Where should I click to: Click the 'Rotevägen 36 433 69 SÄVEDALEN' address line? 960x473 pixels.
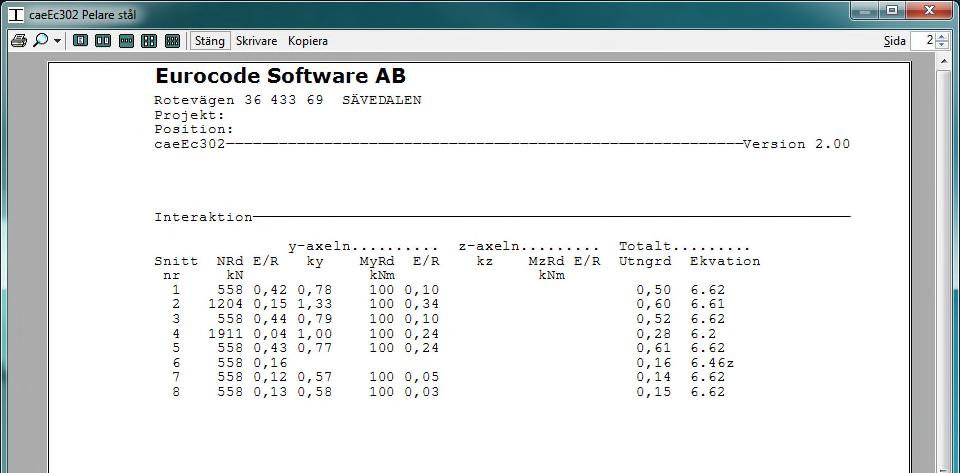(x=288, y=100)
